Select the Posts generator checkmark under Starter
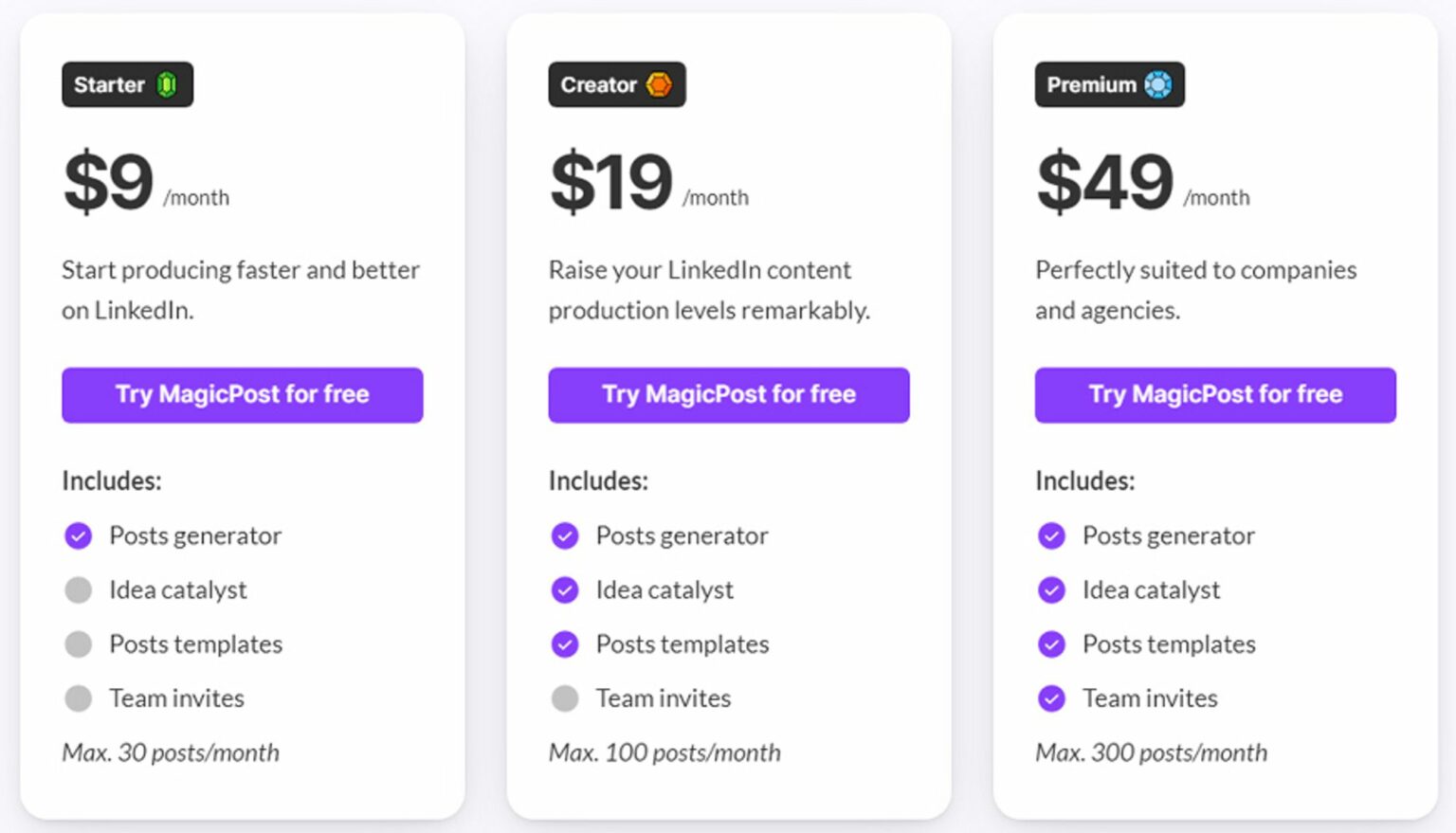 pyautogui.click(x=78, y=535)
